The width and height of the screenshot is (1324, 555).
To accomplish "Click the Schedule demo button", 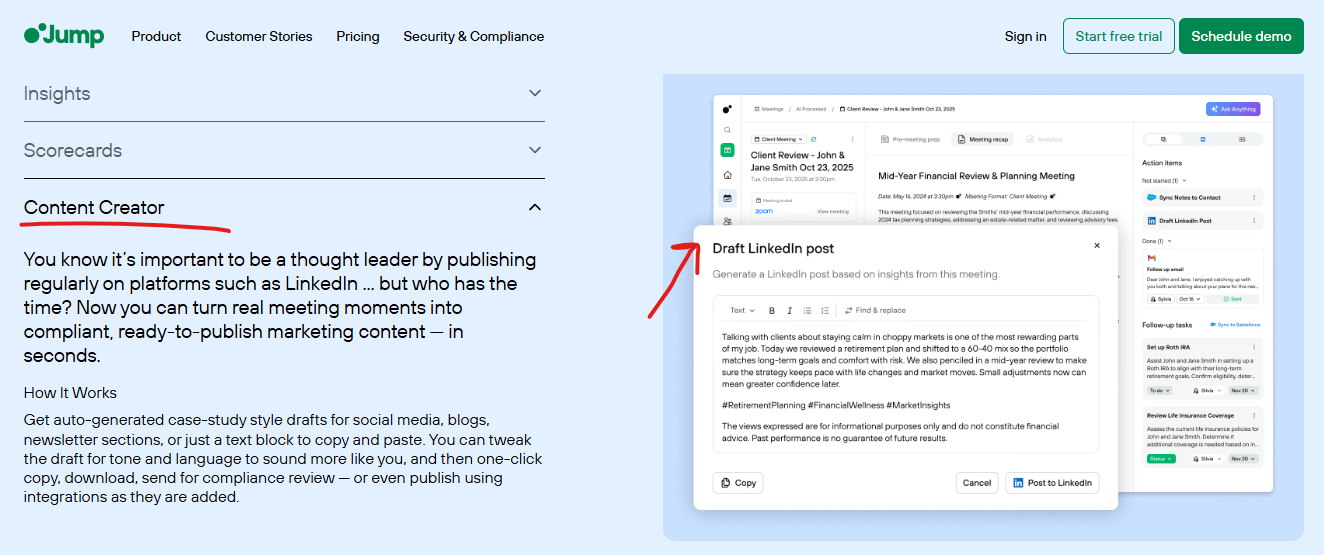I will point(1241,36).
